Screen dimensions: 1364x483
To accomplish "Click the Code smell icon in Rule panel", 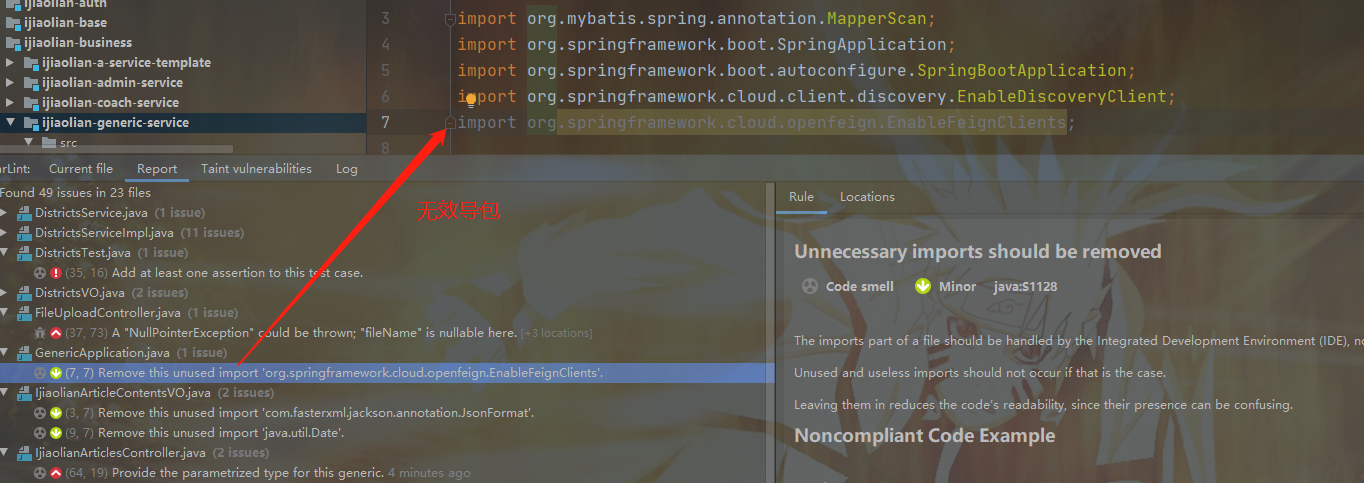I will (x=810, y=286).
